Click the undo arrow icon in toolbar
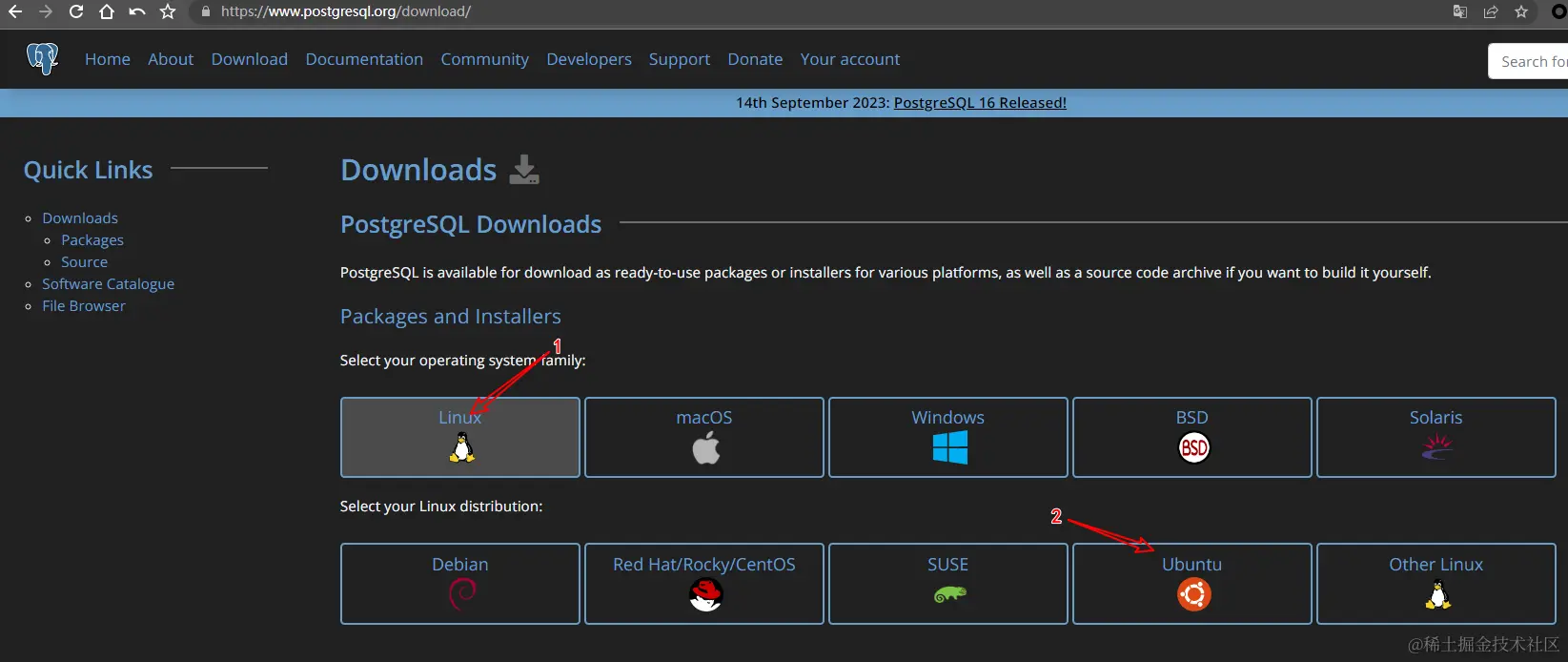Image resolution: width=1568 pixels, height=662 pixels. 137,11
